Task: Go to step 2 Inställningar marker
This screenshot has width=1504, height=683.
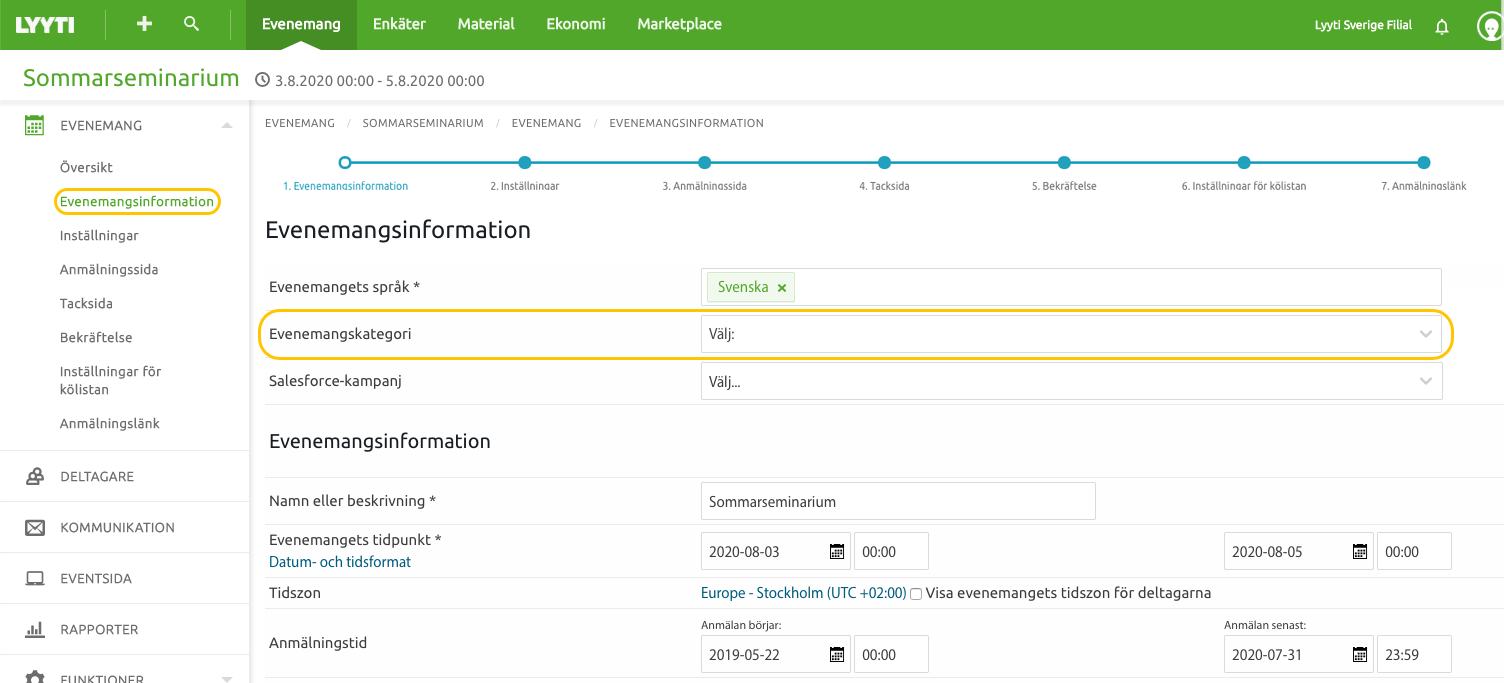Action: pyautogui.click(x=525, y=162)
